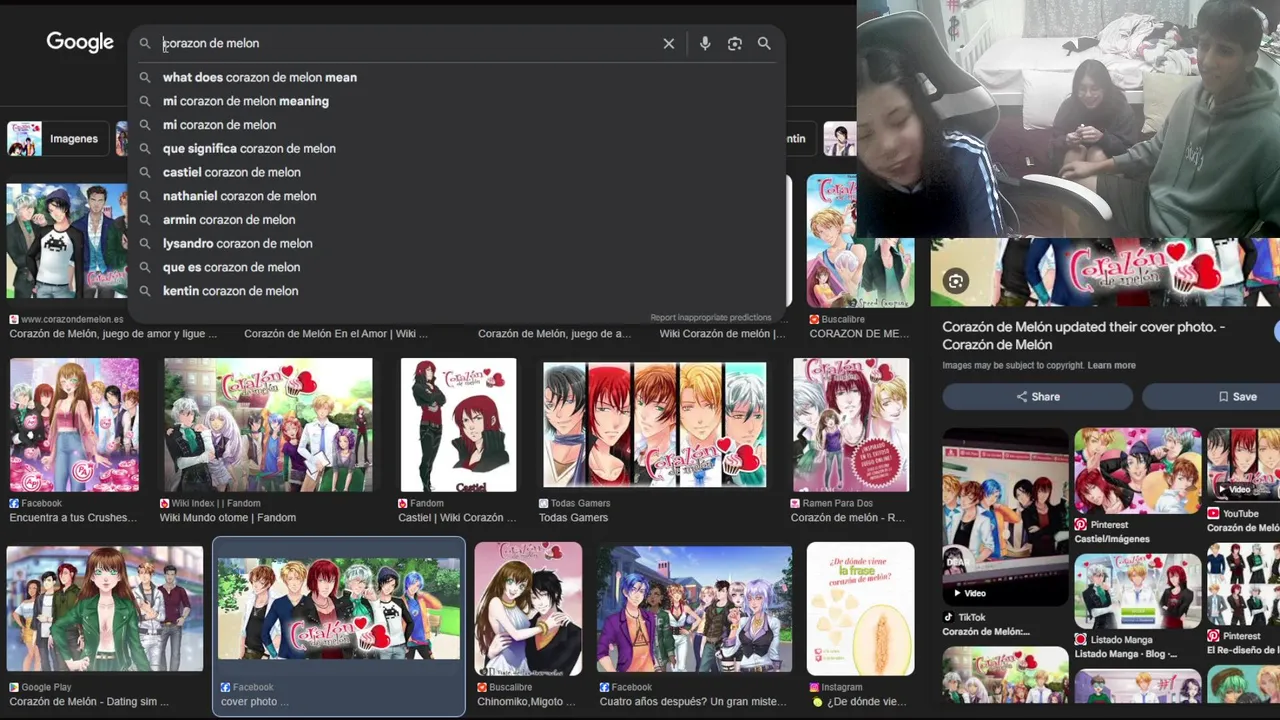Open the Buscalibre 'CORAZON DE ME...' book image
Screen dimensions: 1280x720
tap(860, 241)
